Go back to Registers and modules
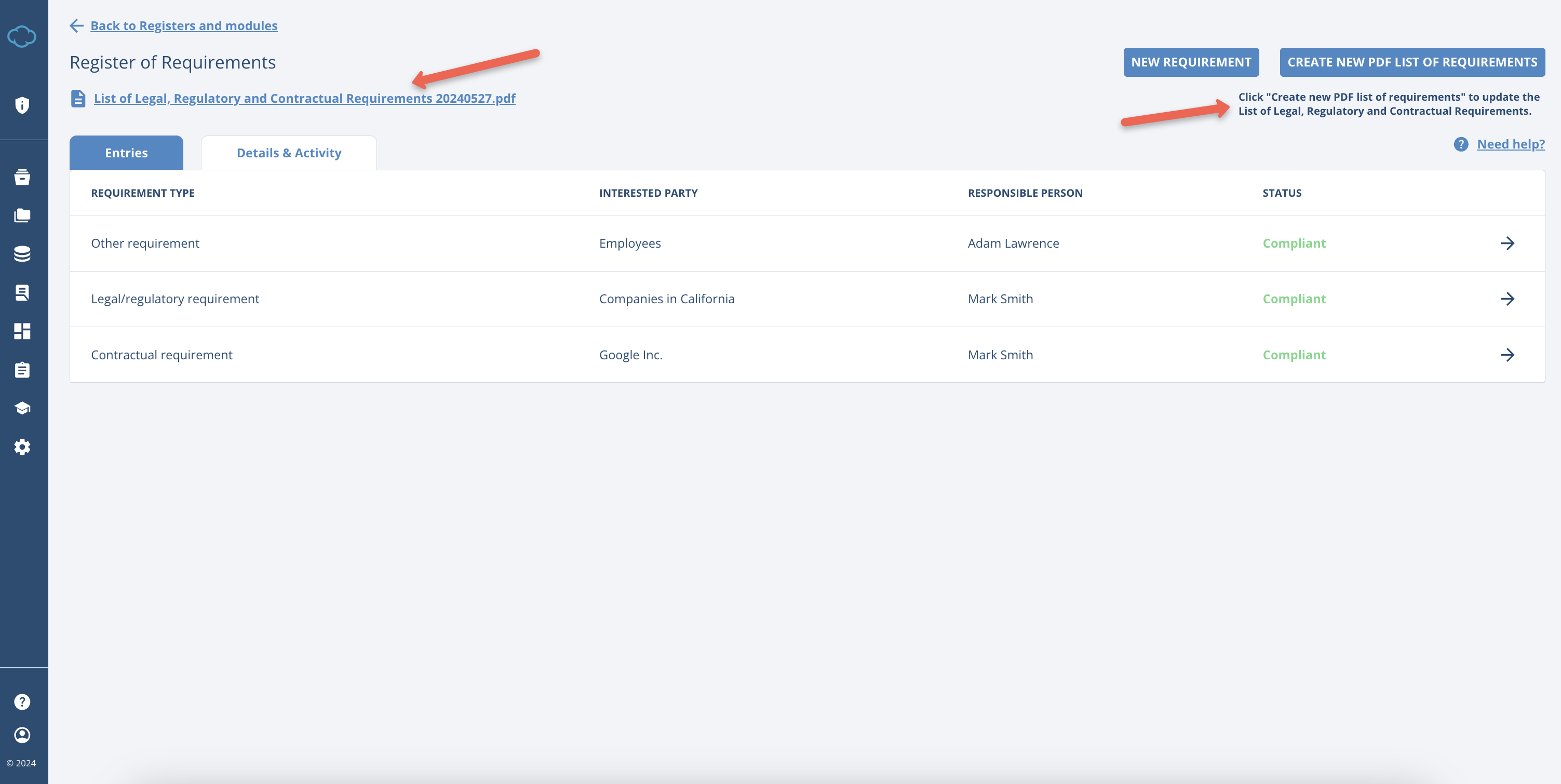The width and height of the screenshot is (1561, 784). 184,25
